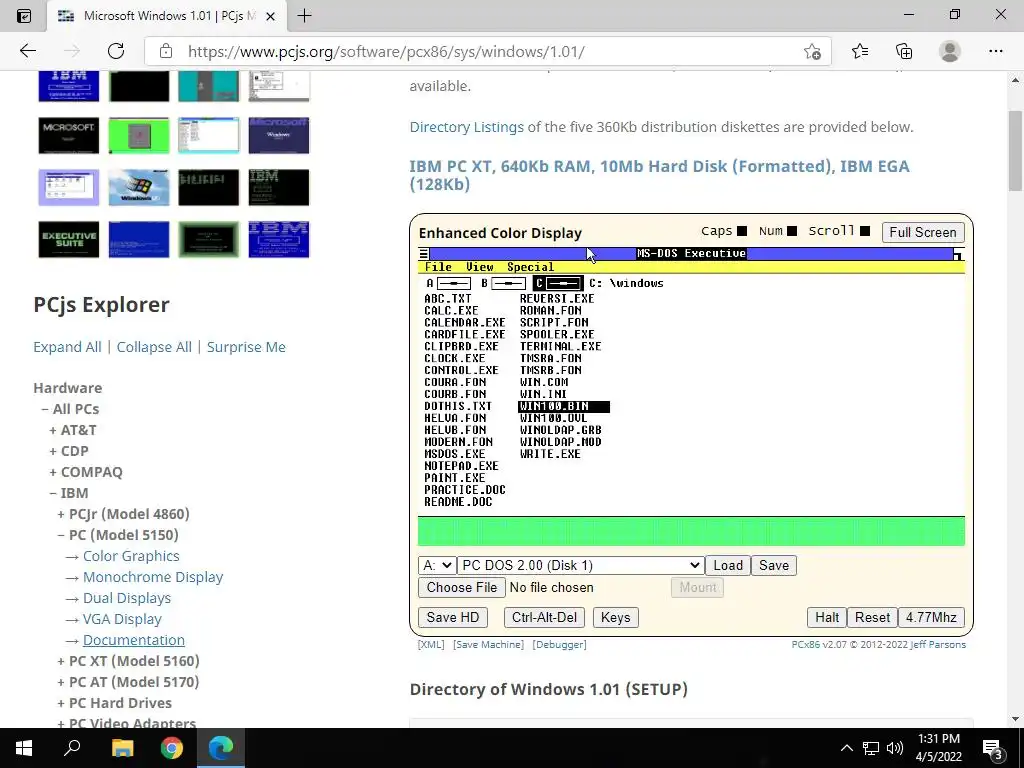Launch File Explorer from the taskbar

(x=122, y=748)
